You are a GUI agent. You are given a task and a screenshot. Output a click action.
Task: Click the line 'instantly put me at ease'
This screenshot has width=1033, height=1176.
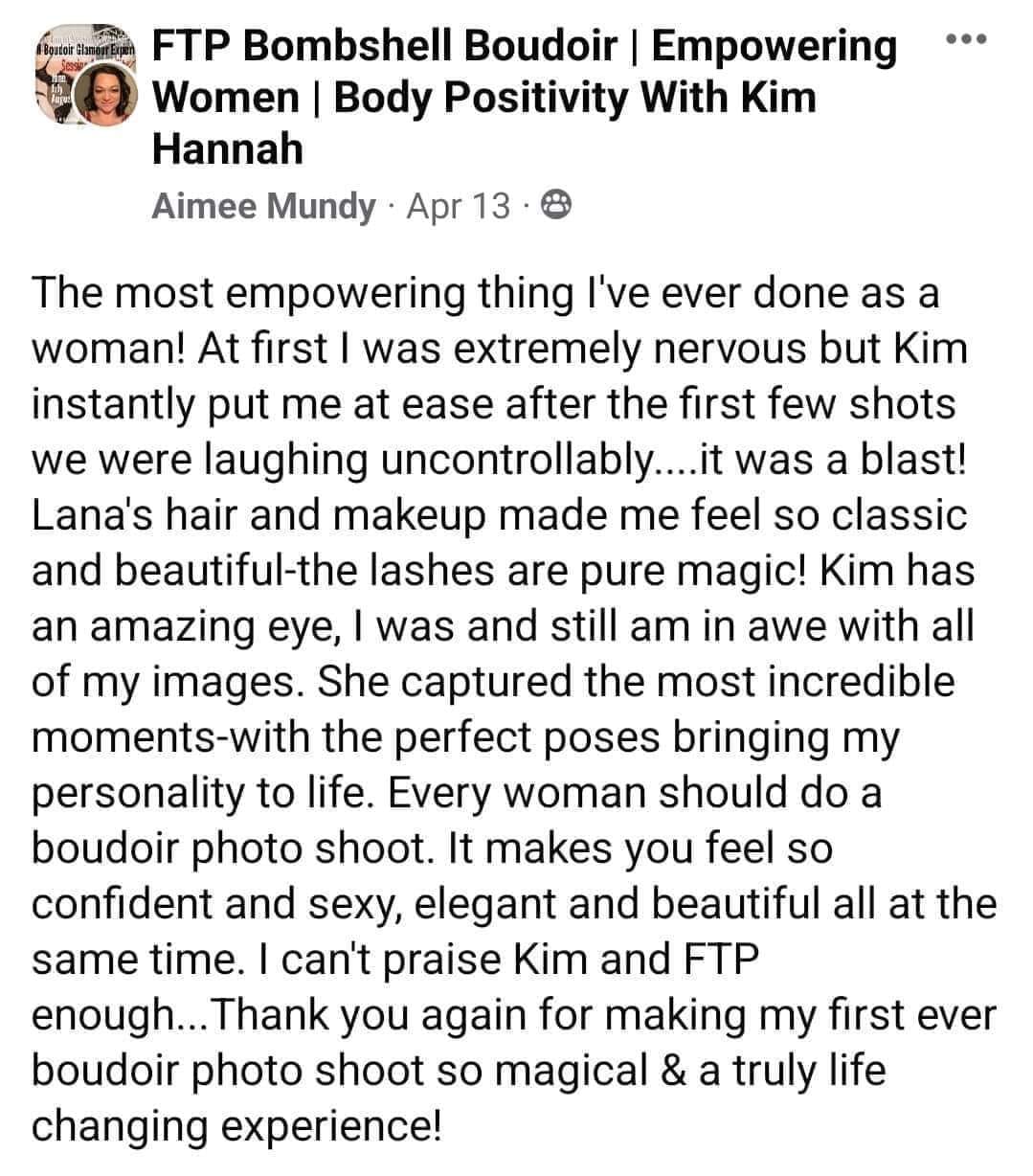point(493,403)
